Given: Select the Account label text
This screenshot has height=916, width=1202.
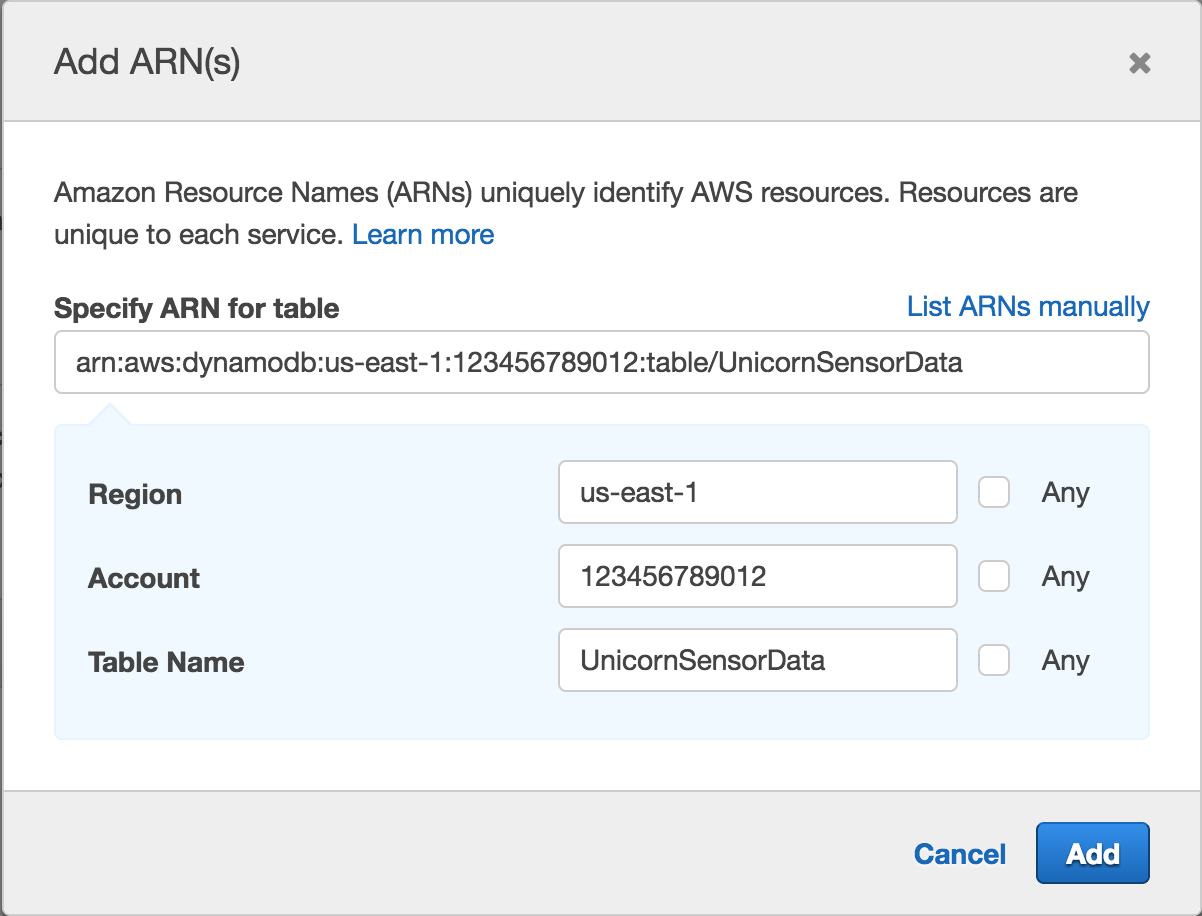Looking at the screenshot, I should point(144,578).
